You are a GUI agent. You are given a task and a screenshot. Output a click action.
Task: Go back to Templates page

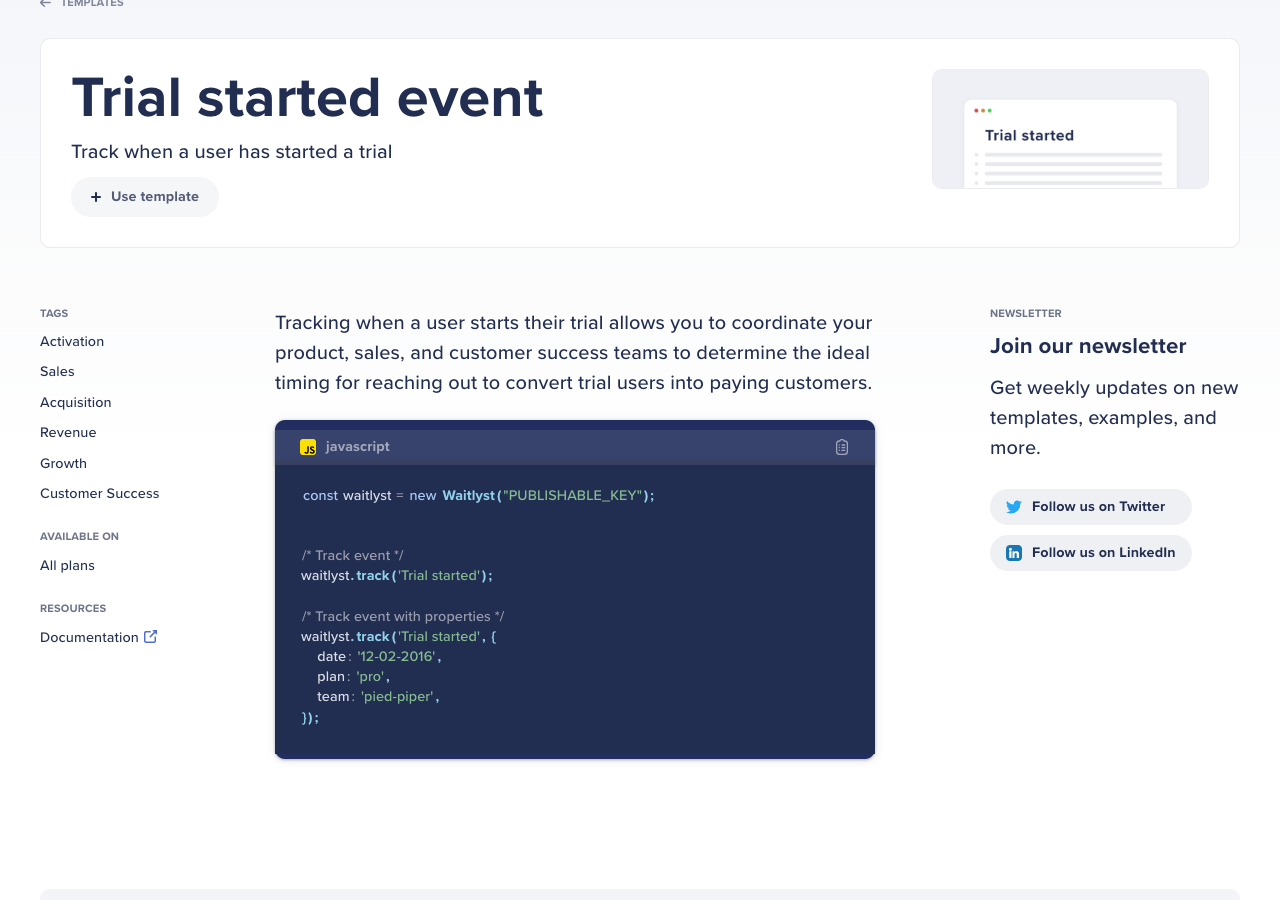(92, 3)
